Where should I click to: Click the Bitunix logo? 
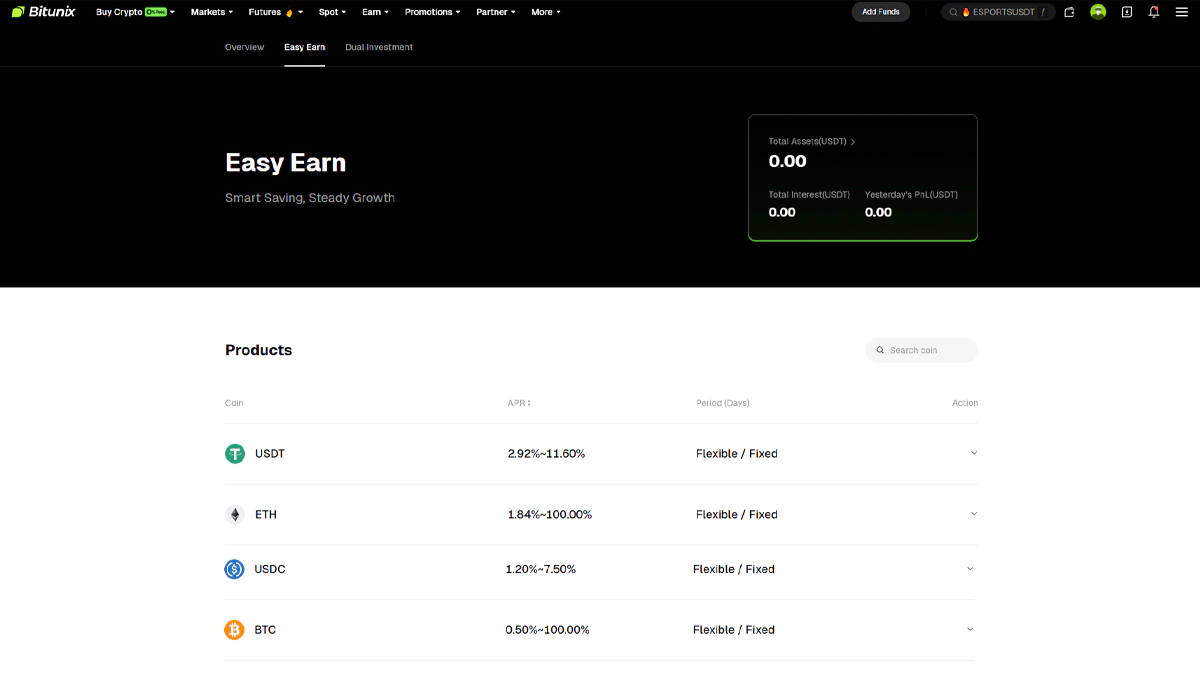point(43,11)
